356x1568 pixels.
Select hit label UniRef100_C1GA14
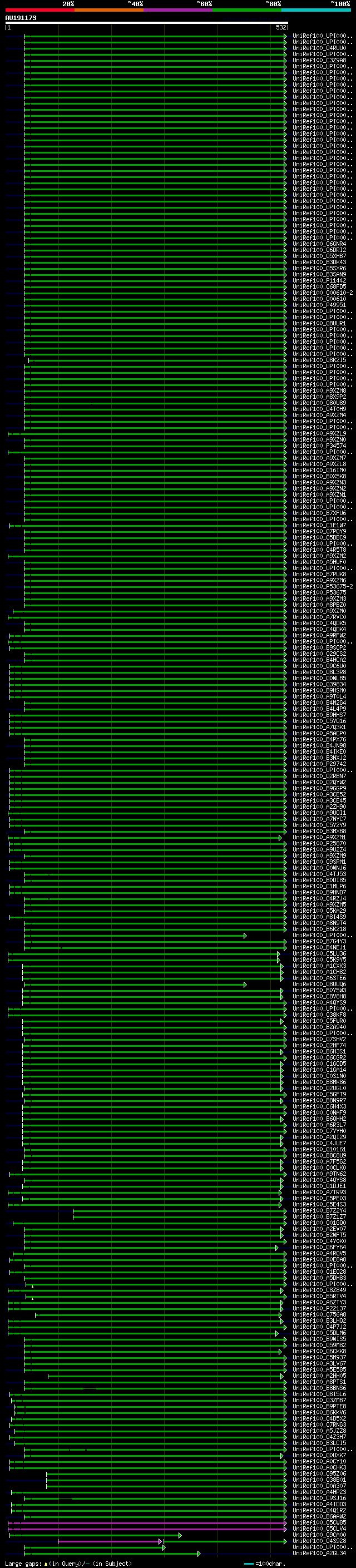tap(319, 1070)
